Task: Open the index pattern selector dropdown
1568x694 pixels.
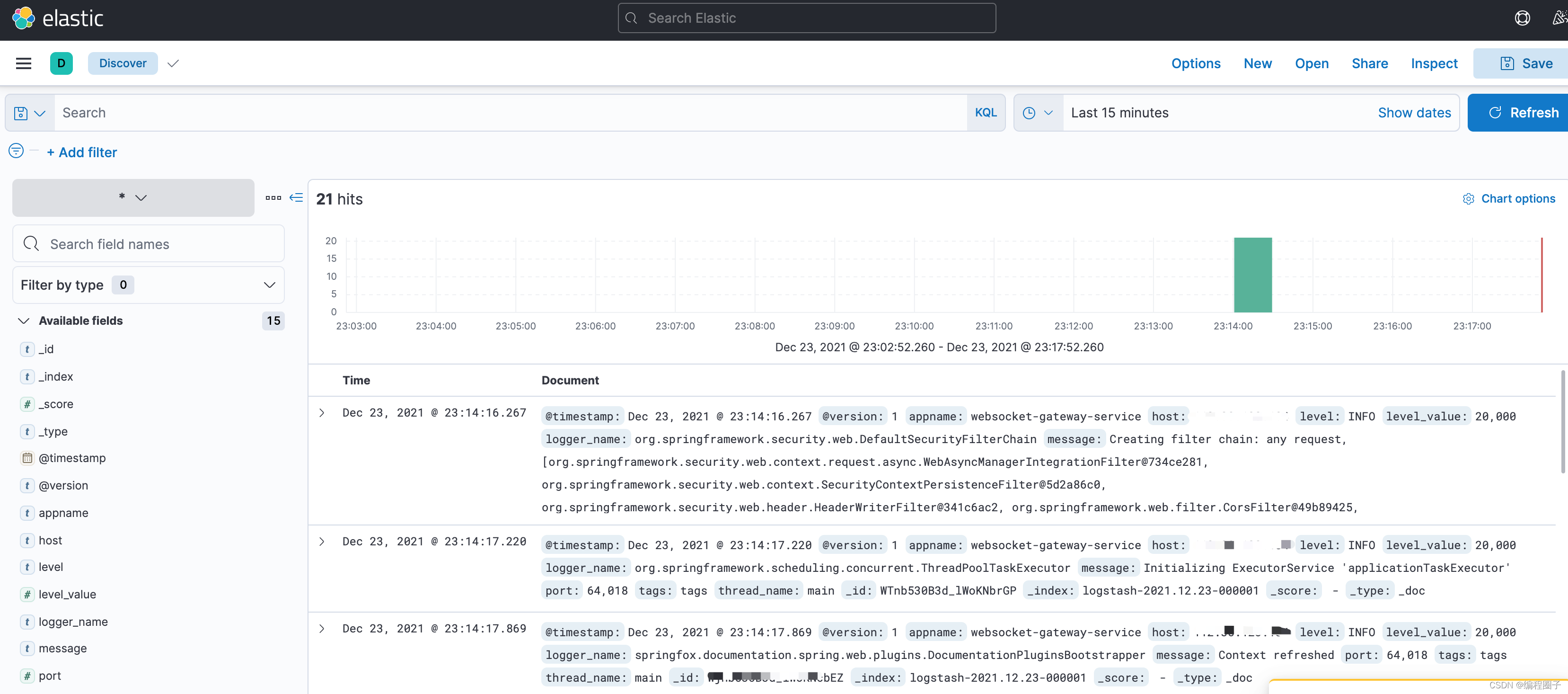Action: point(132,197)
